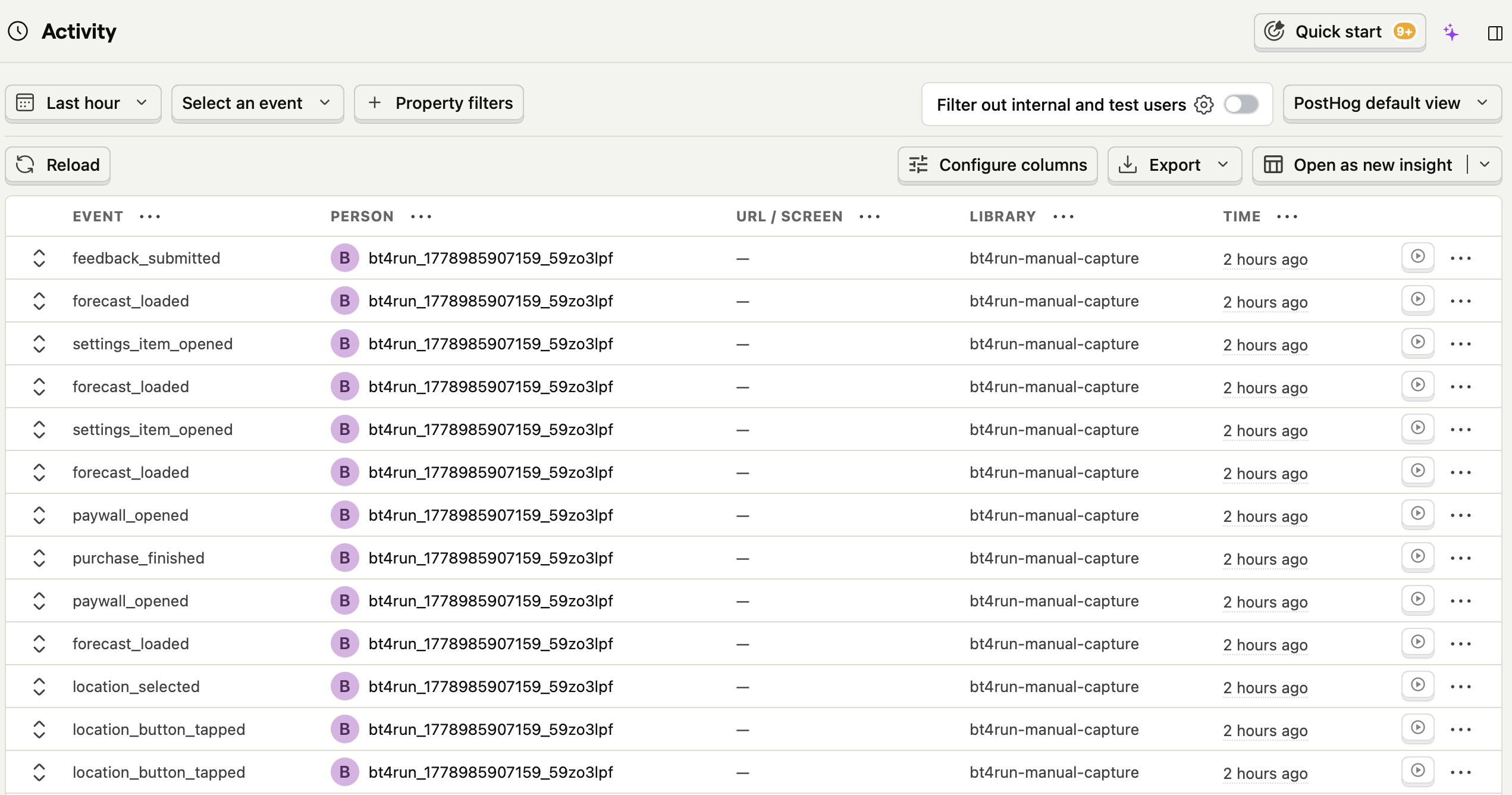Open TIME column options menu

[1287, 217]
